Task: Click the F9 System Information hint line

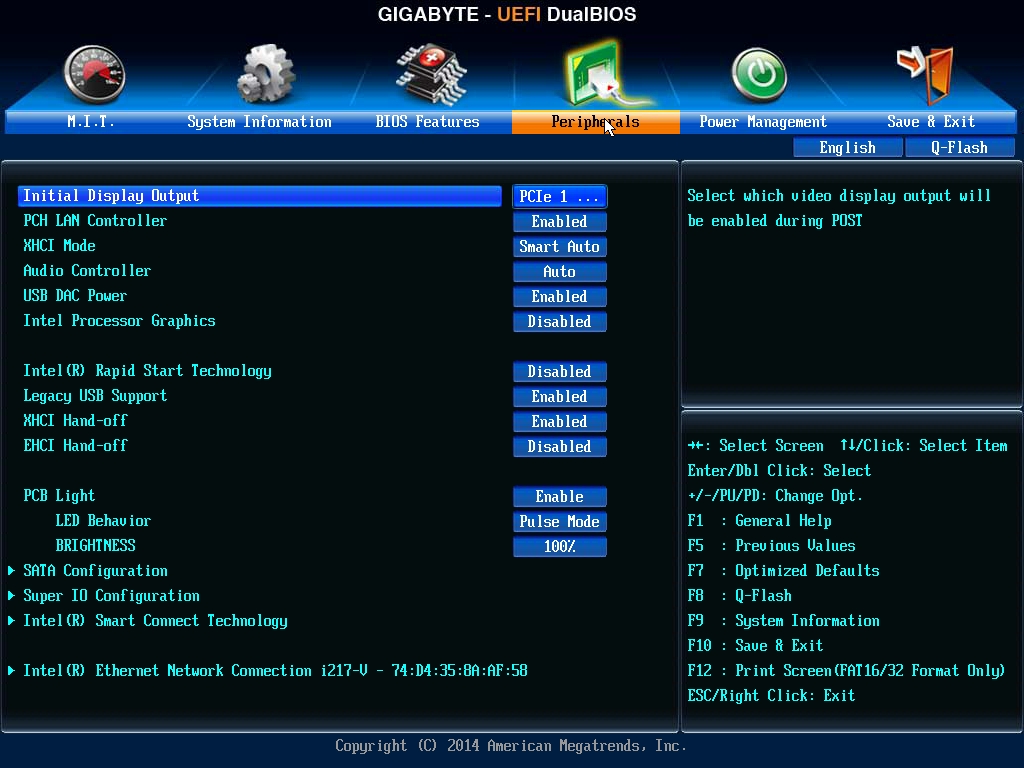Action: coord(784,620)
